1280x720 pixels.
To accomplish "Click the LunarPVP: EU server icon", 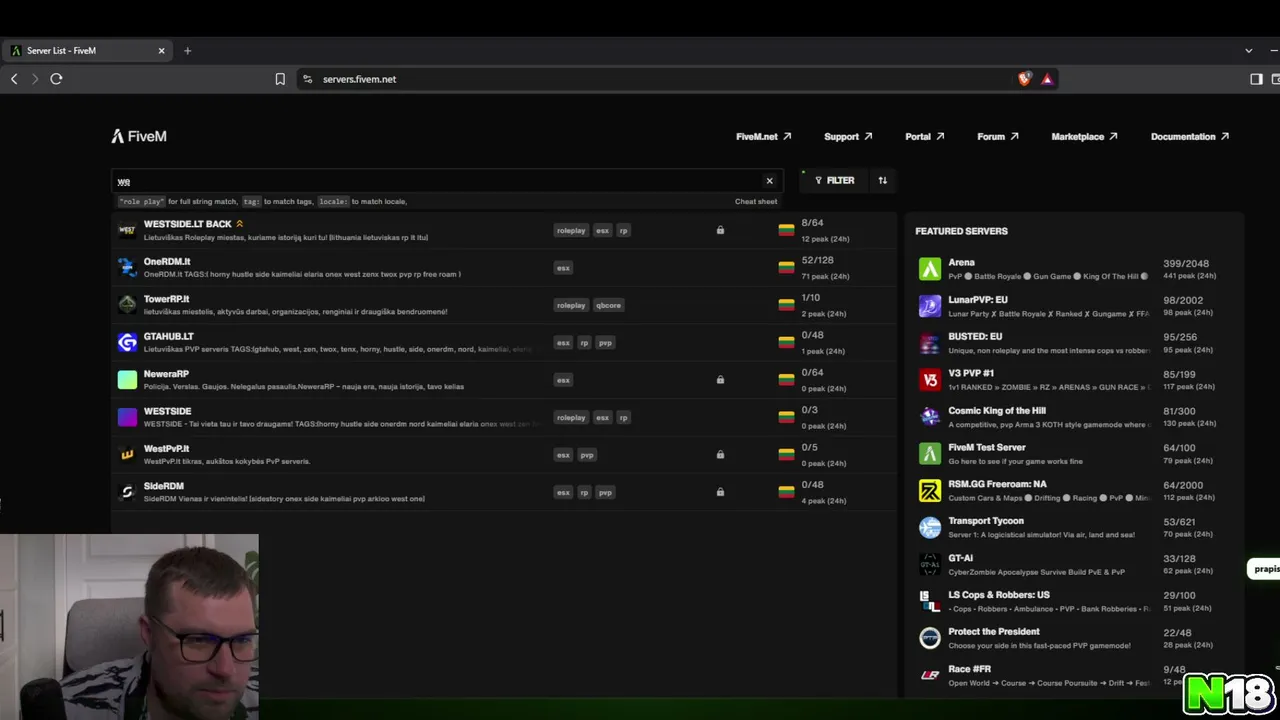I will [x=930, y=306].
